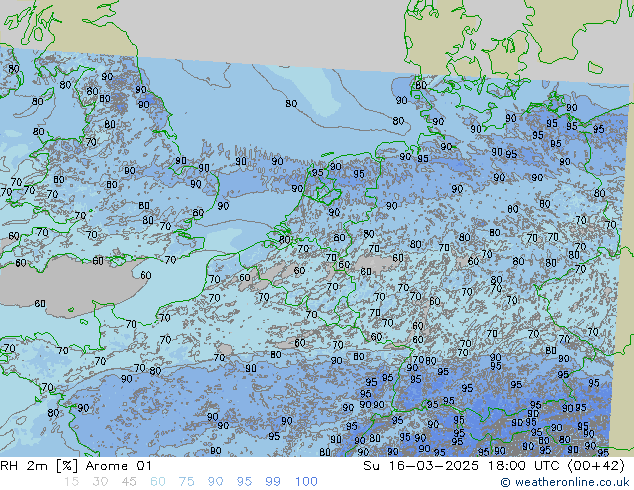Select the 15 value in the colour legend
634x490 pixels.
coord(71,482)
